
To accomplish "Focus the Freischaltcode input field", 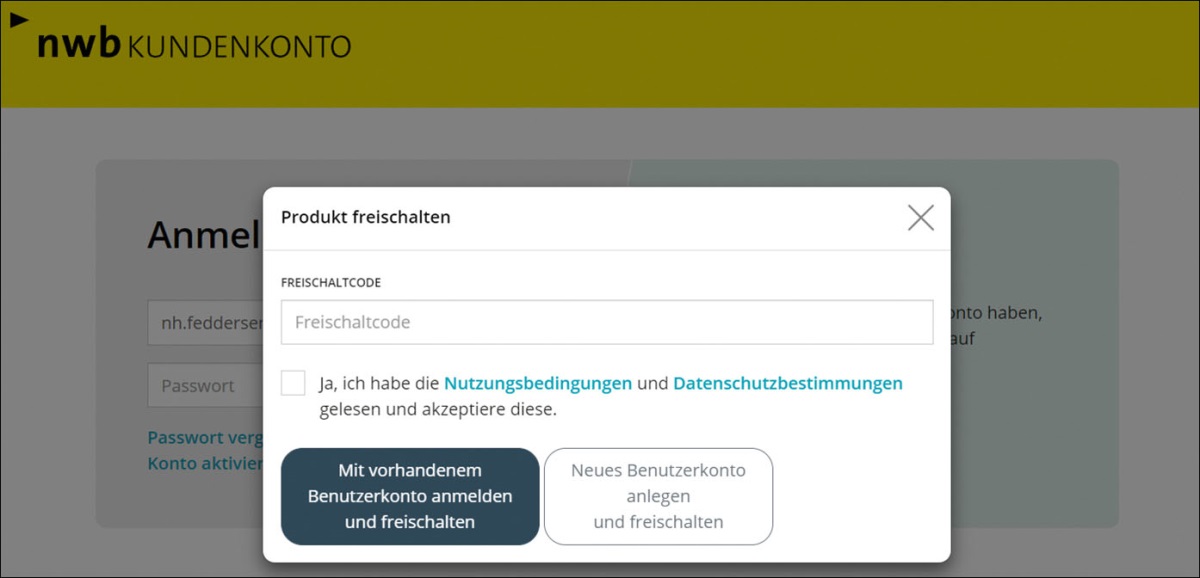I will point(606,323).
